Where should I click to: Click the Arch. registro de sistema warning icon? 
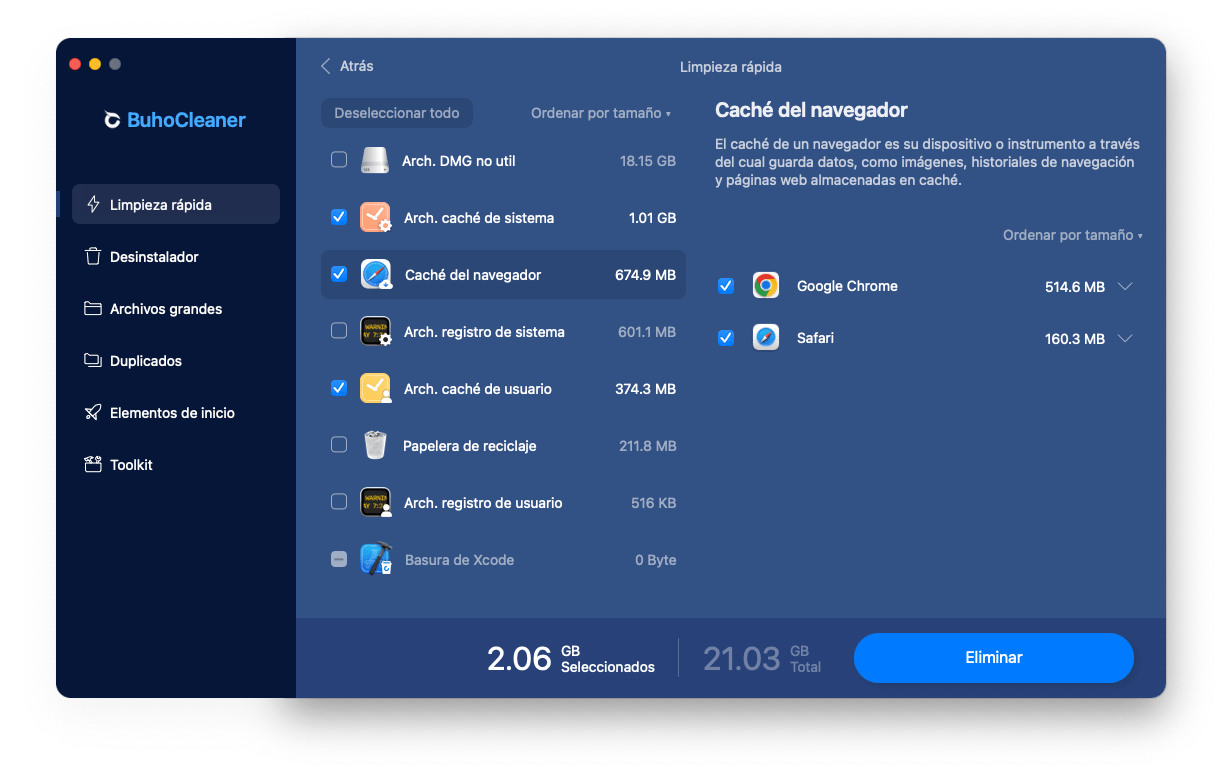tap(375, 331)
